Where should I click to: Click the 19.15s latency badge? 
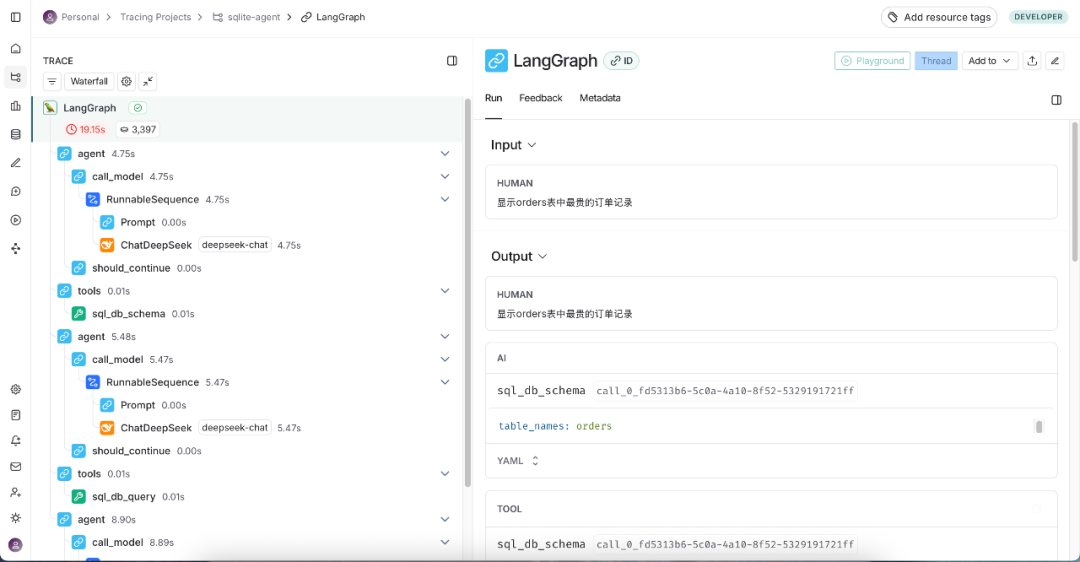pyautogui.click(x=86, y=129)
